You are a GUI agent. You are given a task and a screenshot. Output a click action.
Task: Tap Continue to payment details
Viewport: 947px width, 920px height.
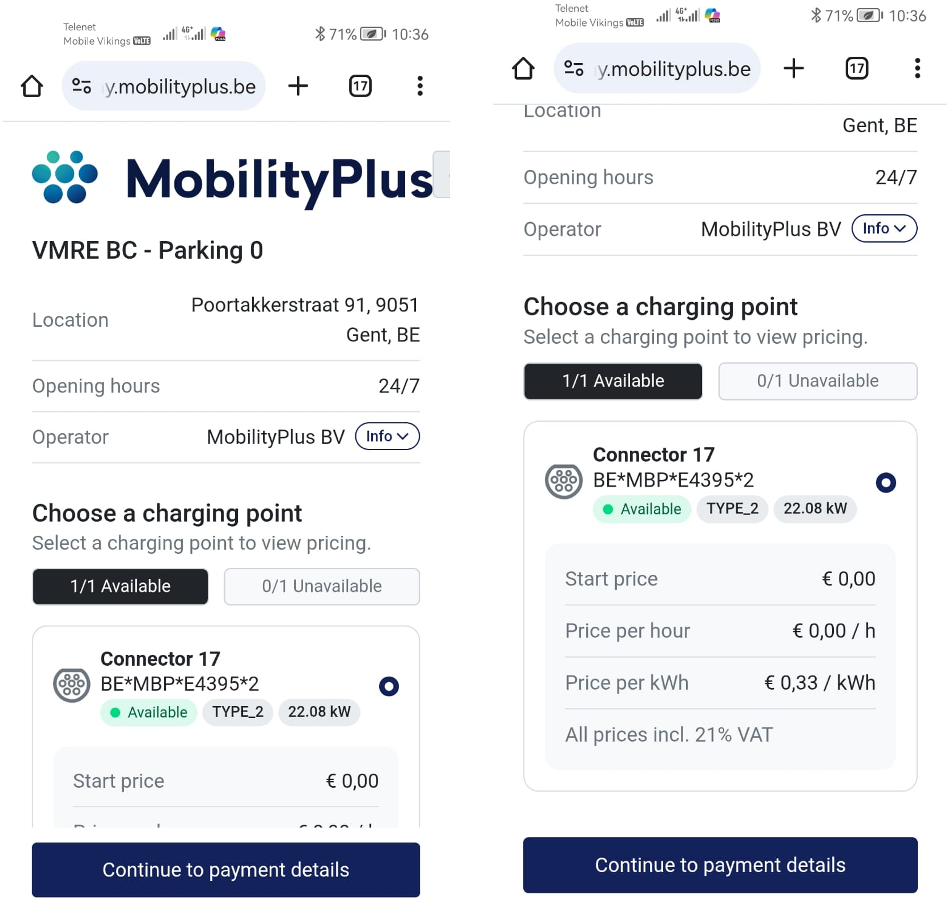point(225,870)
